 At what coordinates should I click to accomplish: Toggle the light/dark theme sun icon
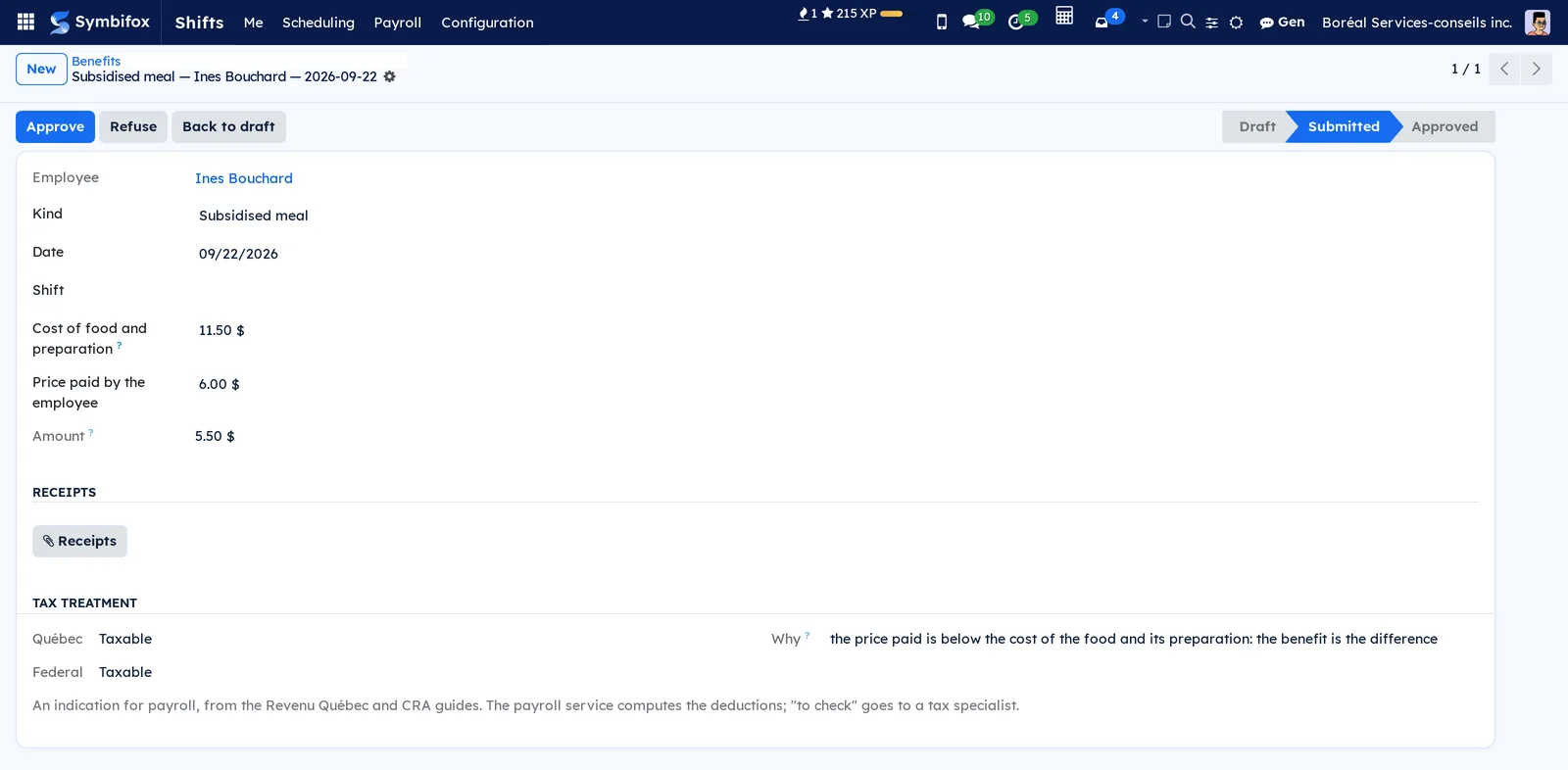[x=1237, y=23]
